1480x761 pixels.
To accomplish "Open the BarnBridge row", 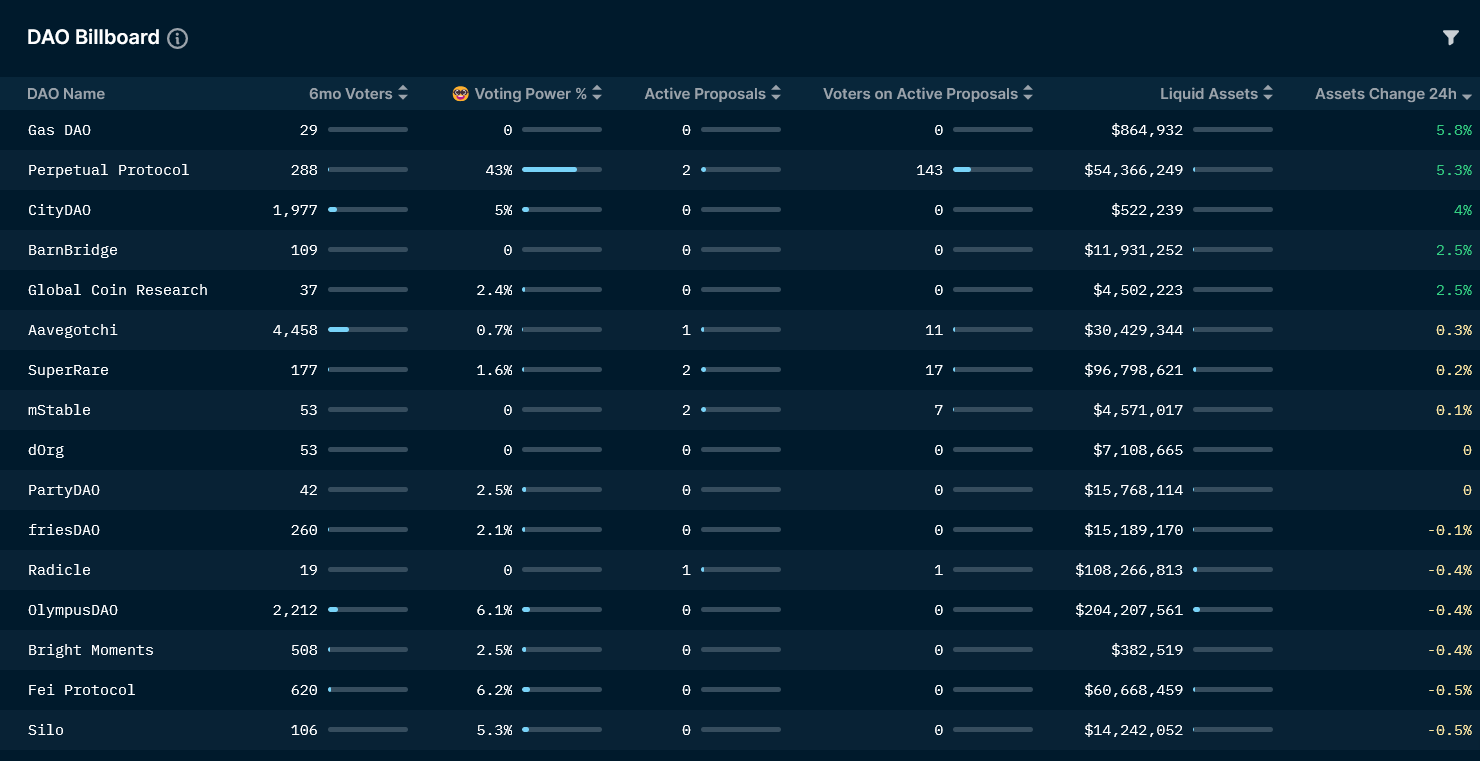I will coord(740,250).
